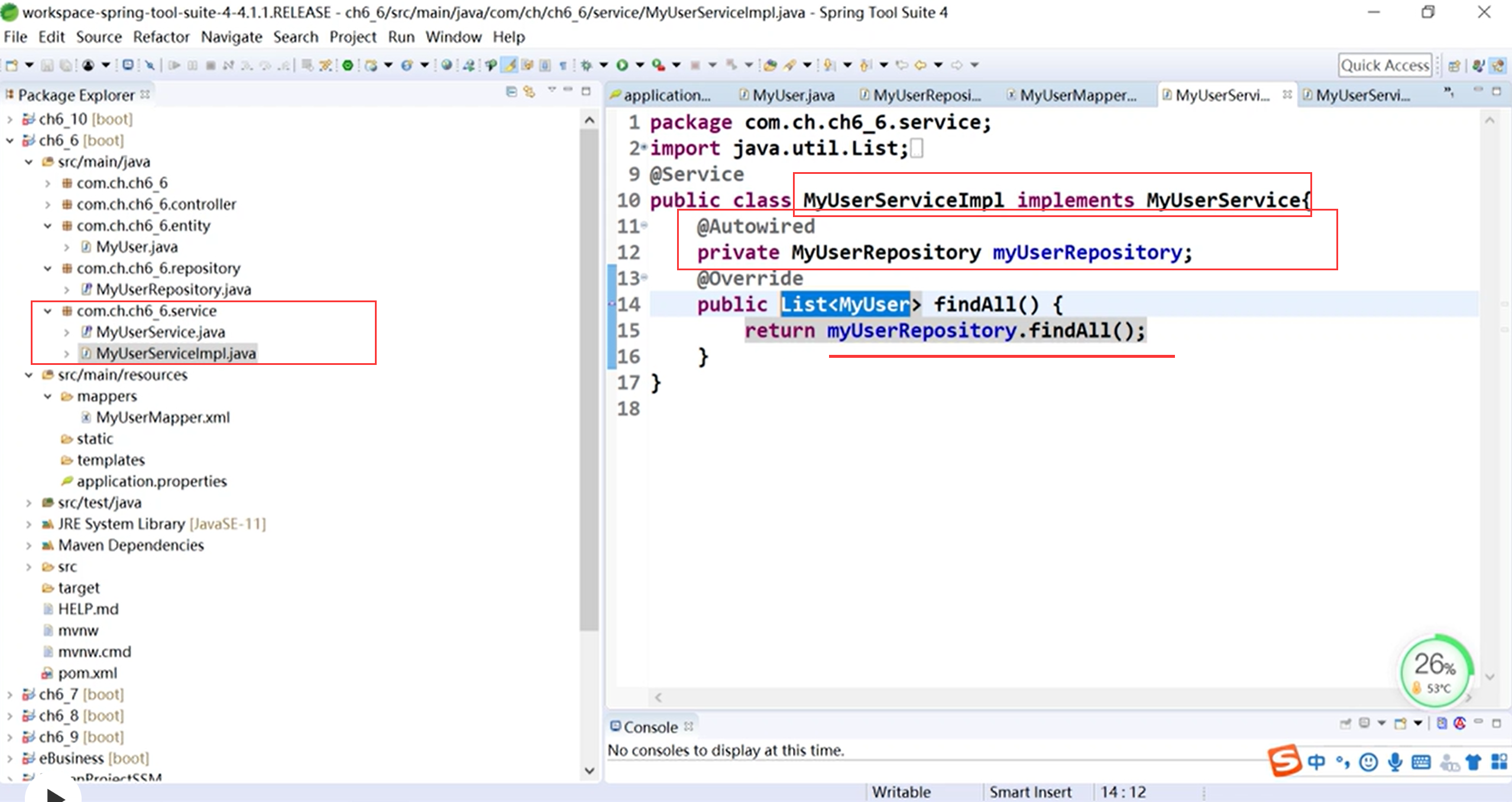This screenshot has width=1512, height=802.
Task: Click the Spring Boot Dashboard icon
Action: [348, 65]
